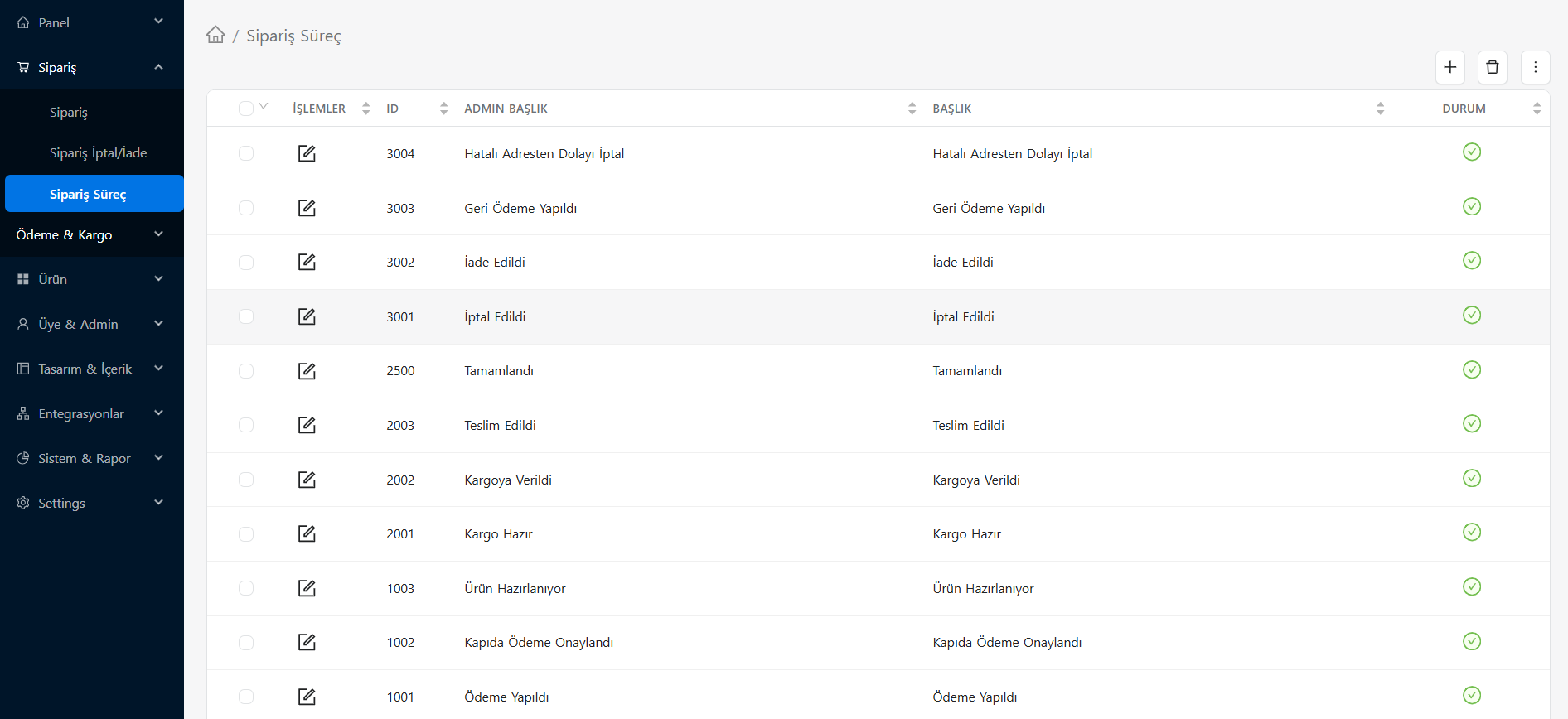Sort table by ADMIN BAŞLIK column
This screenshot has height=719, width=1568.
pos(912,109)
